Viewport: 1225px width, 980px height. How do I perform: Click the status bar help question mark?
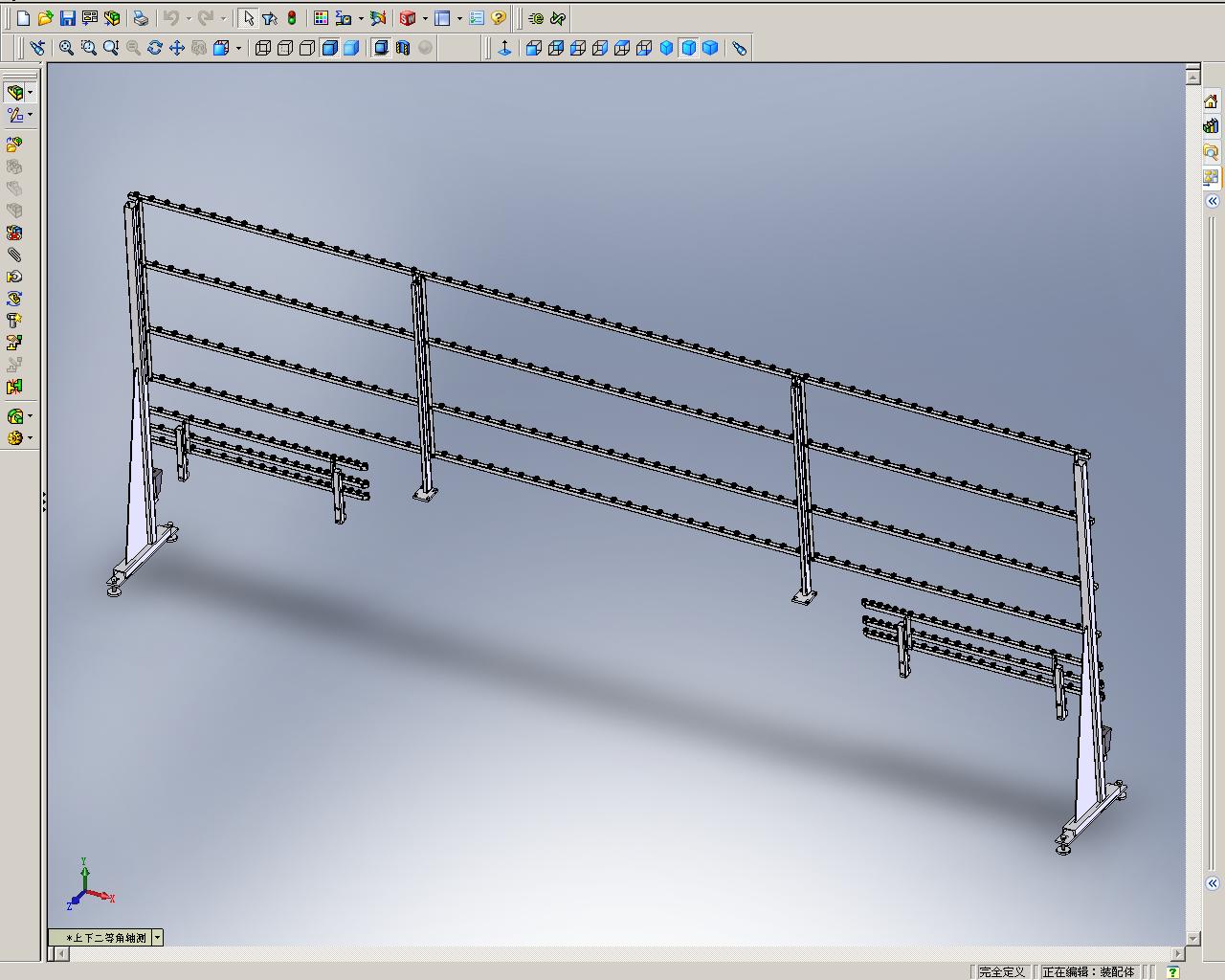pyautogui.click(x=1175, y=972)
